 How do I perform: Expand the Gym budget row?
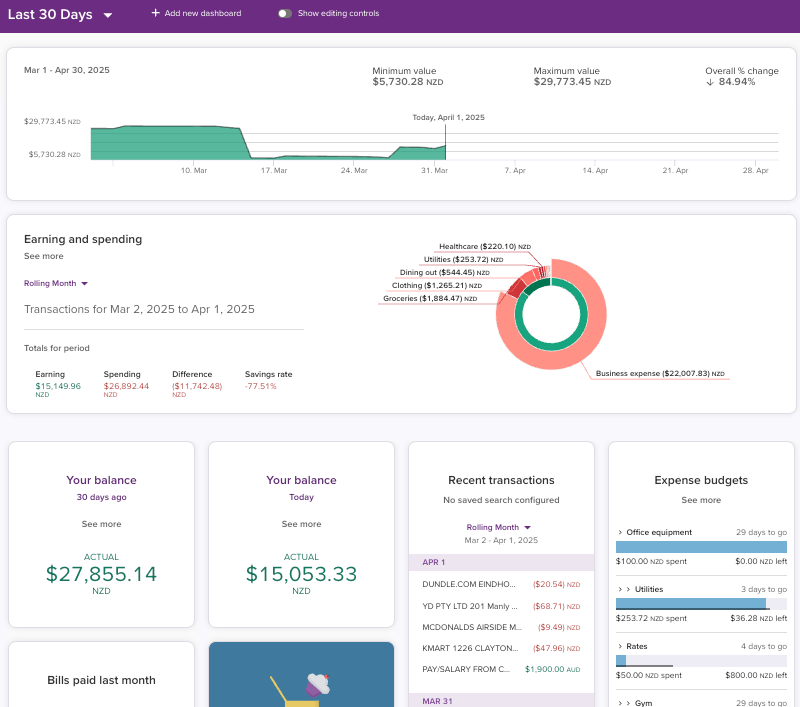(x=620, y=703)
